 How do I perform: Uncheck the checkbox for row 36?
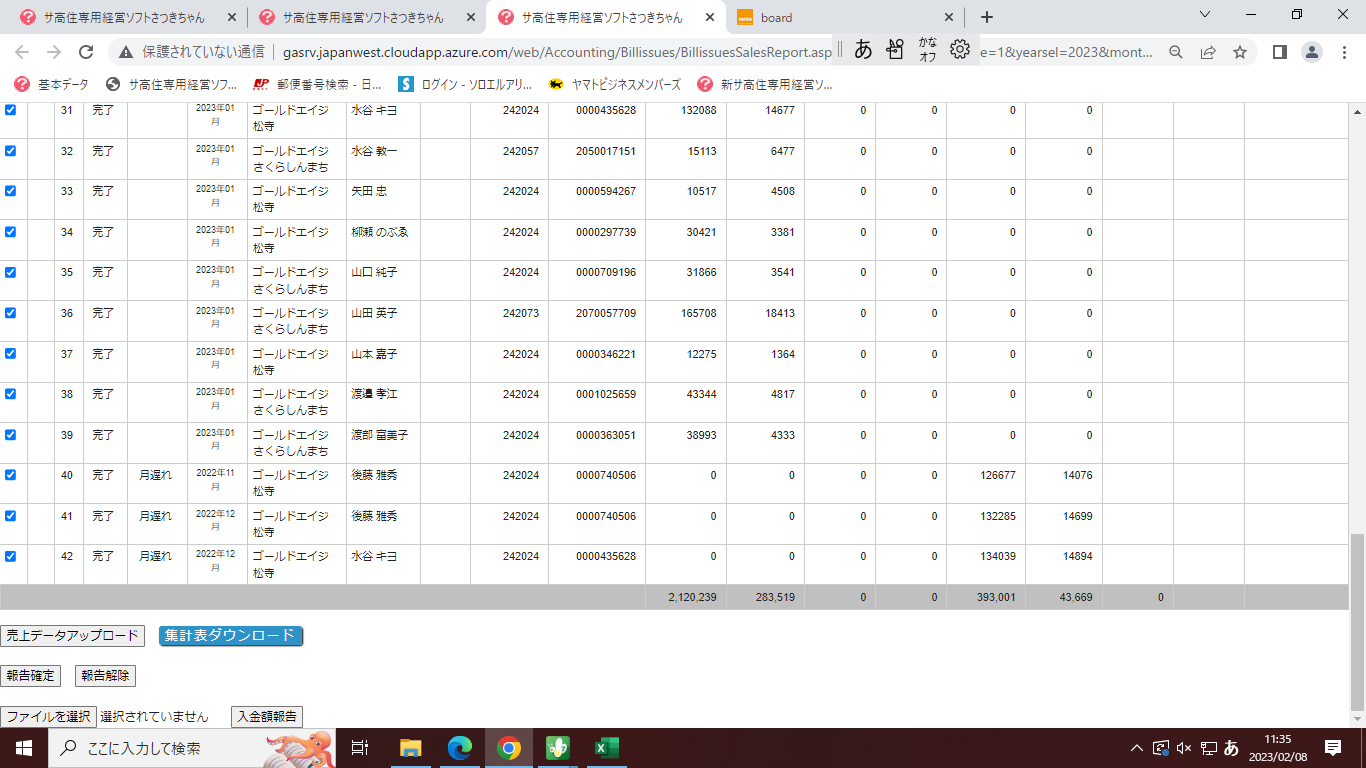click(x=11, y=313)
